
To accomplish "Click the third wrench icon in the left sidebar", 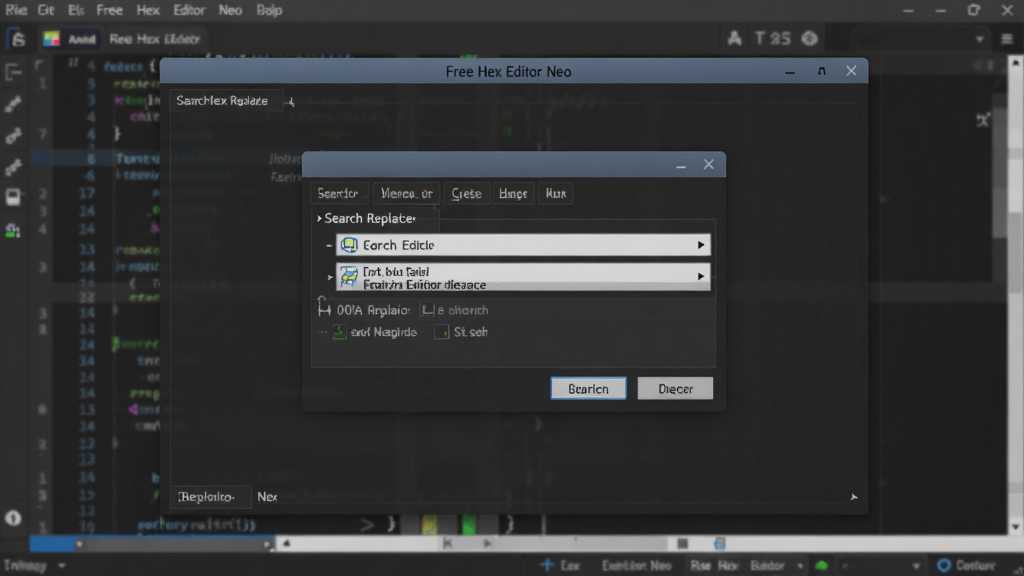I will 13,168.
